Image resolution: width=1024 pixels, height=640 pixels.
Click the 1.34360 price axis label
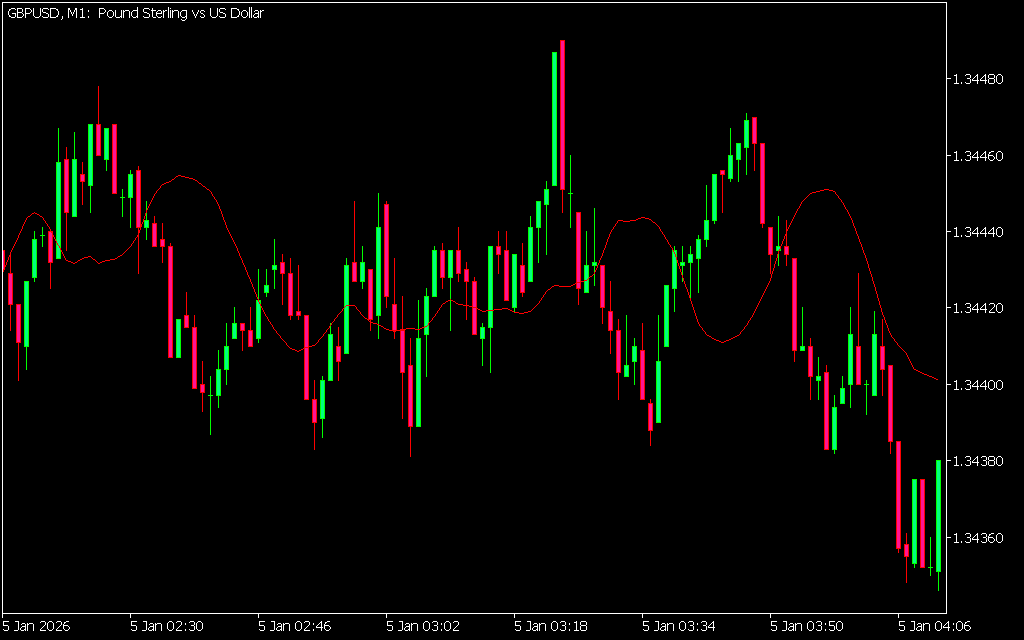981,539
